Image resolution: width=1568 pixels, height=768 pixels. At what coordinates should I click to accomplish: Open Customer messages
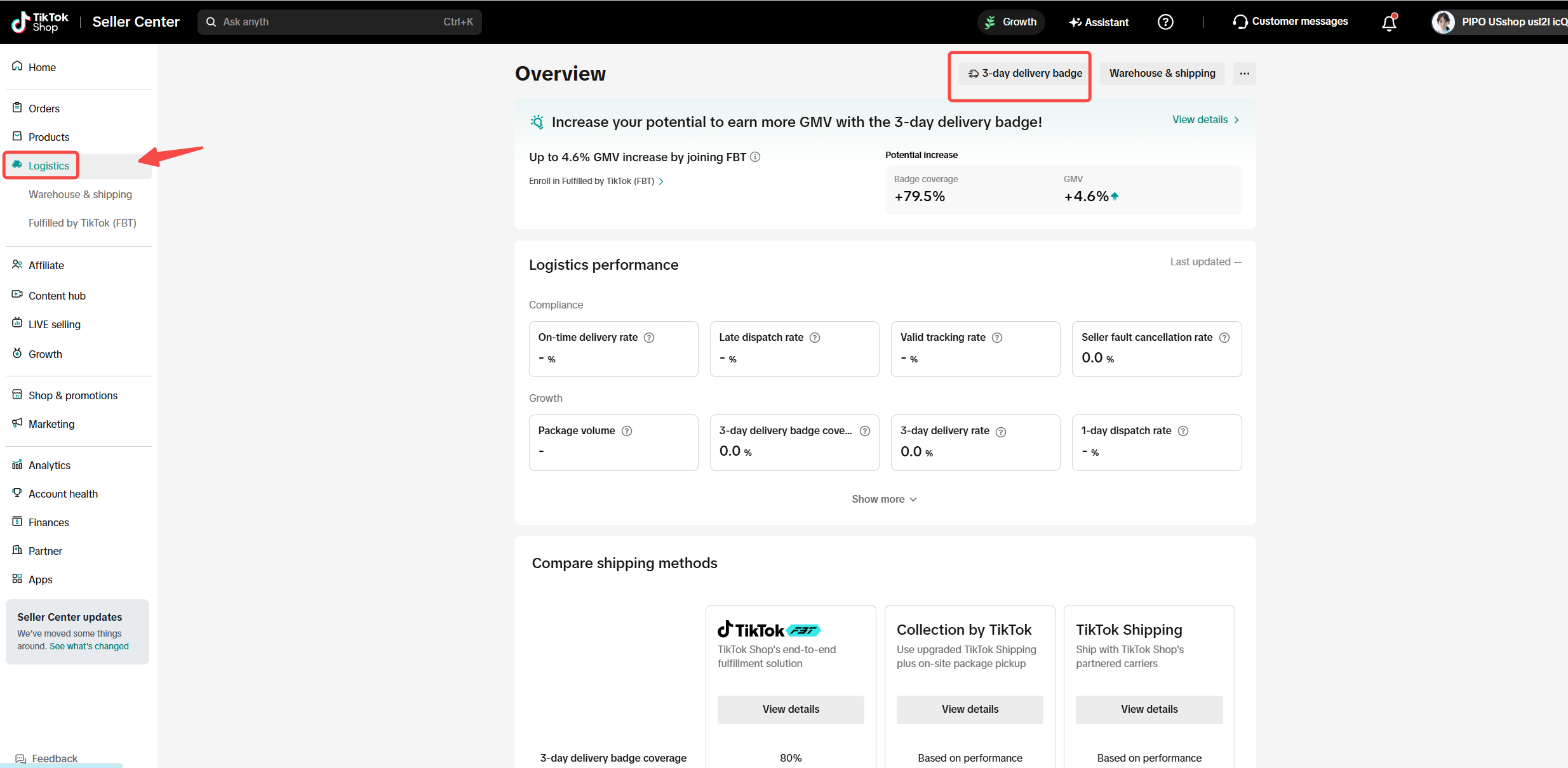pyautogui.click(x=1290, y=22)
